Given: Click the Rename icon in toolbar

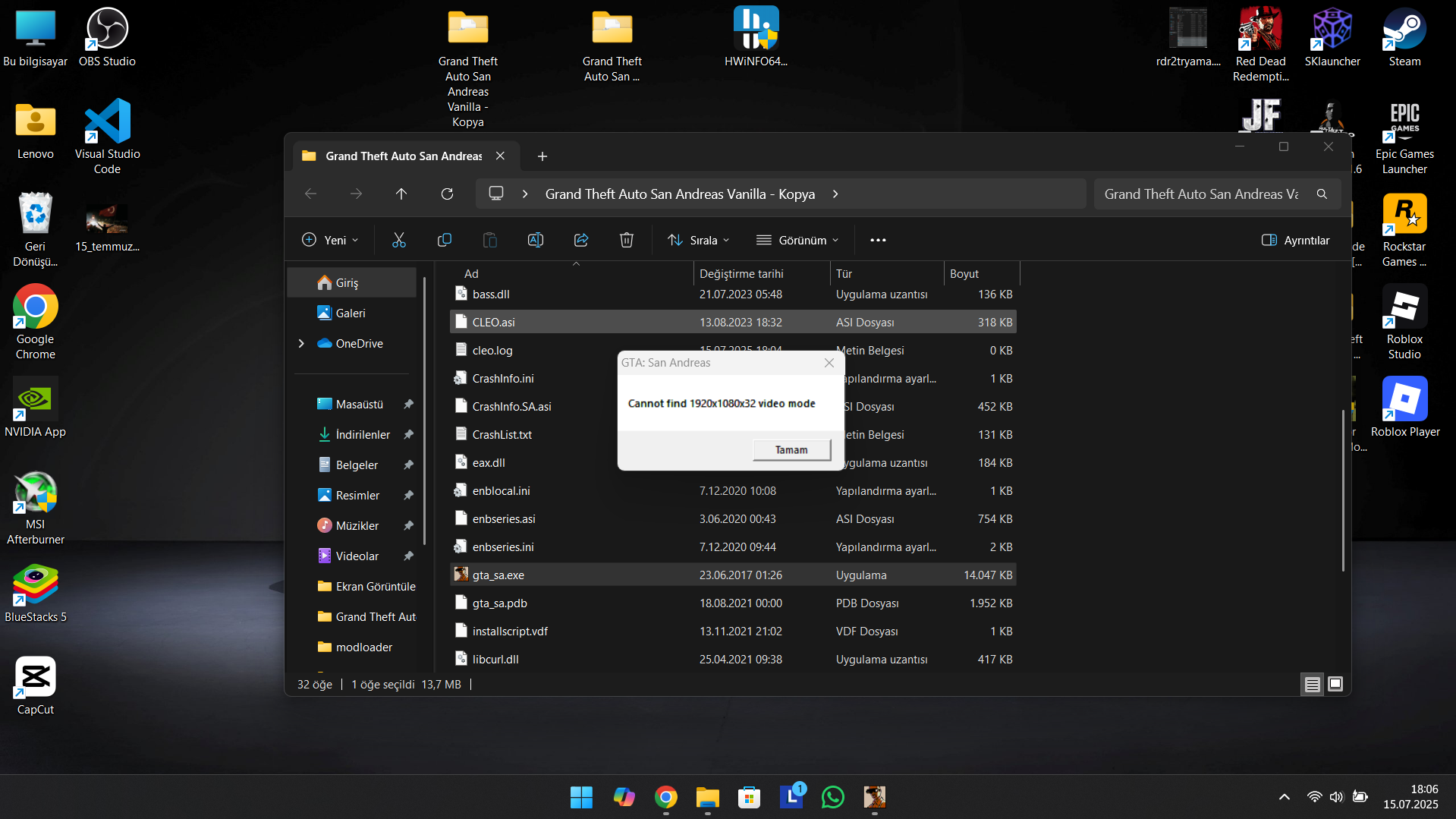Looking at the screenshot, I should tap(536, 240).
